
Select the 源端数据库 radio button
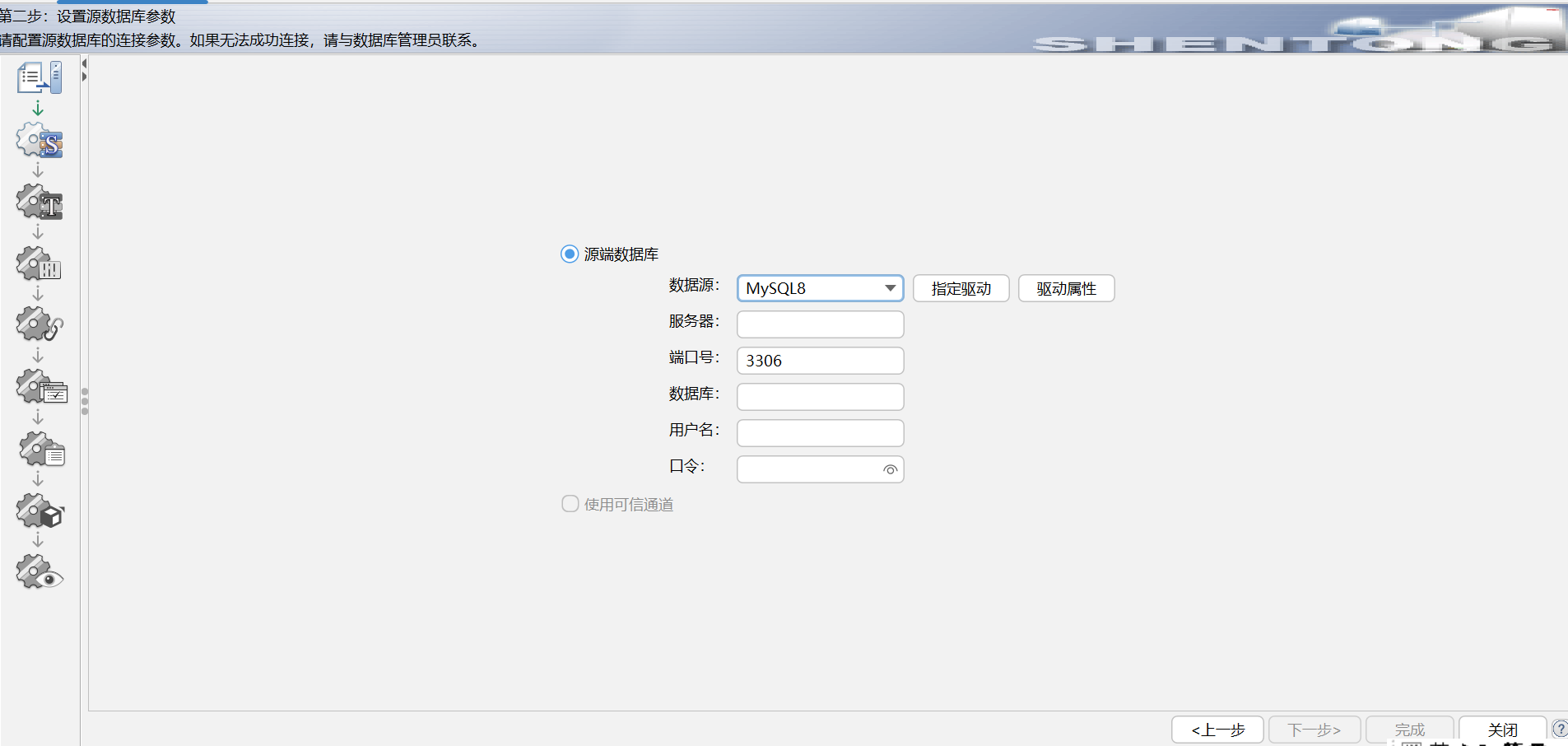tap(570, 254)
